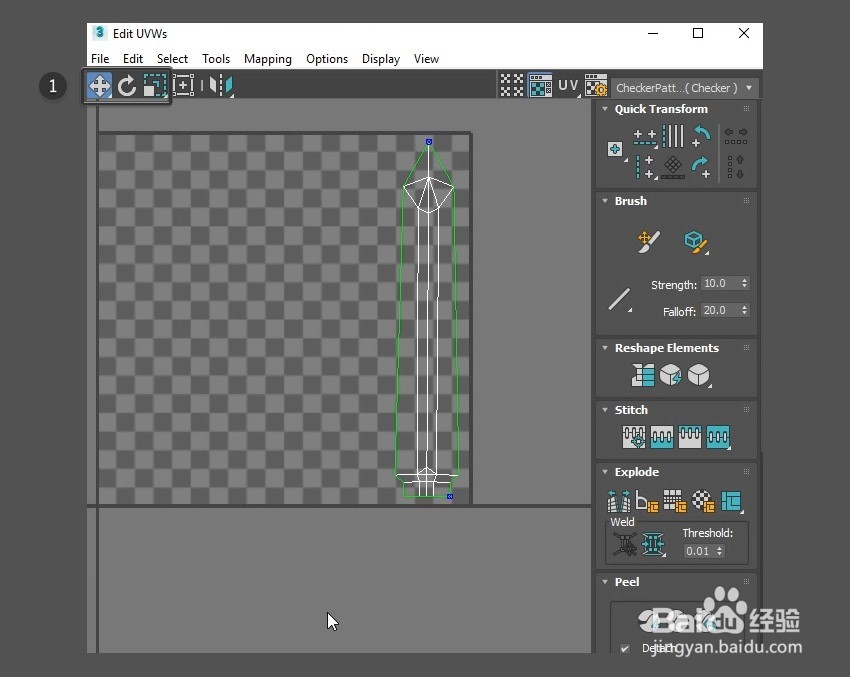The image size is (850, 677).
Task: Select the Scale Selected Subobjects tool
Action: click(155, 86)
